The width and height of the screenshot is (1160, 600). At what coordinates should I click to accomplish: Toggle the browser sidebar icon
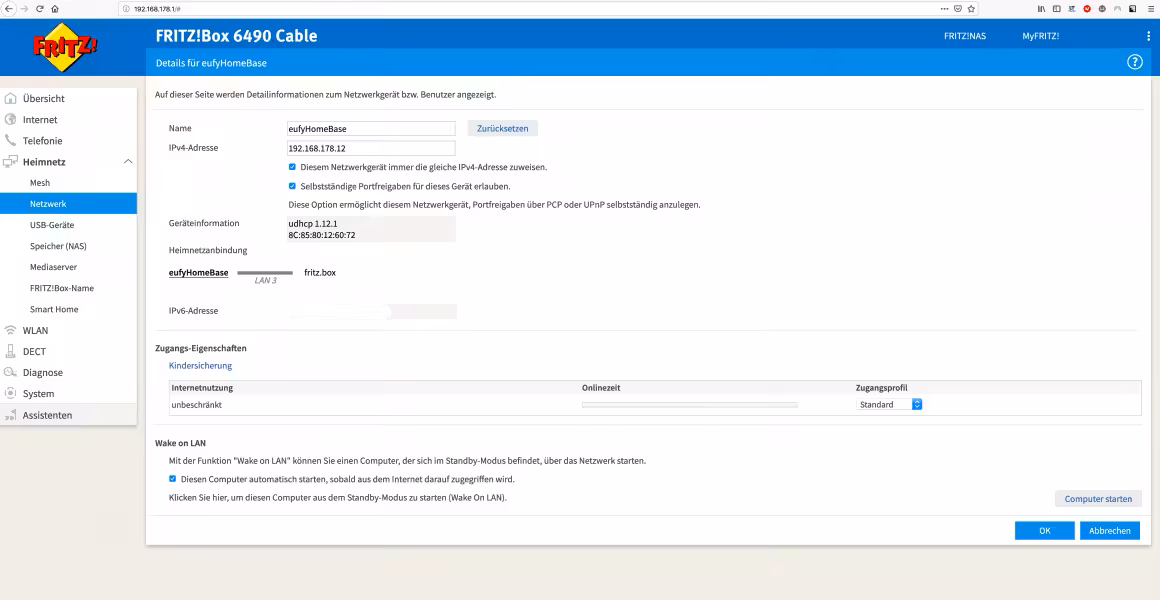[1056, 9]
